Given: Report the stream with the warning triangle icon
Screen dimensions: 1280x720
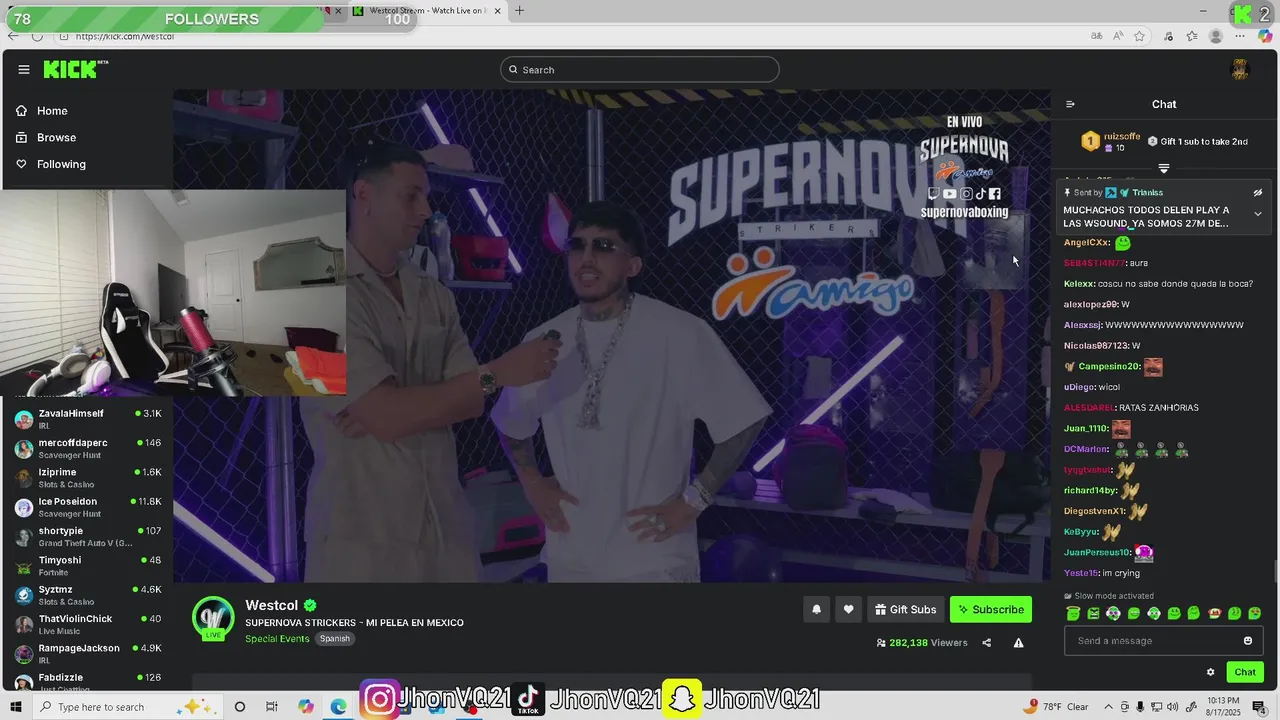Looking at the screenshot, I should (1018, 643).
